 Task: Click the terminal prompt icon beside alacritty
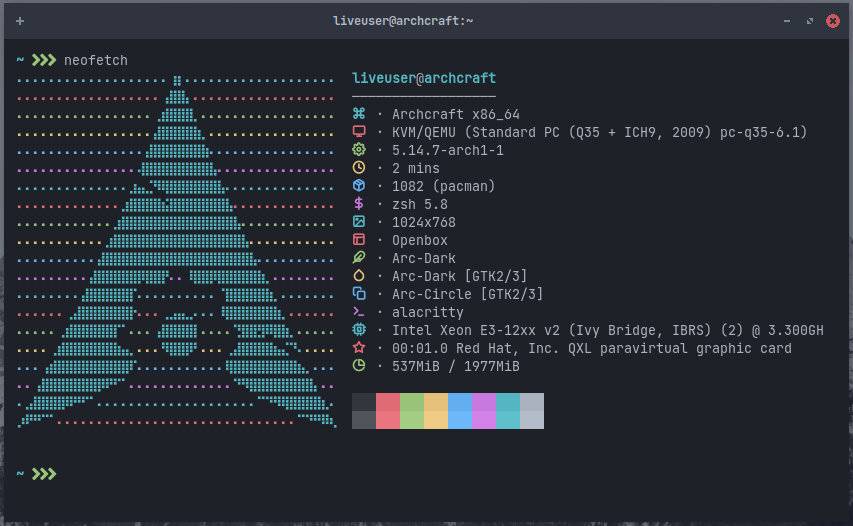(360, 312)
